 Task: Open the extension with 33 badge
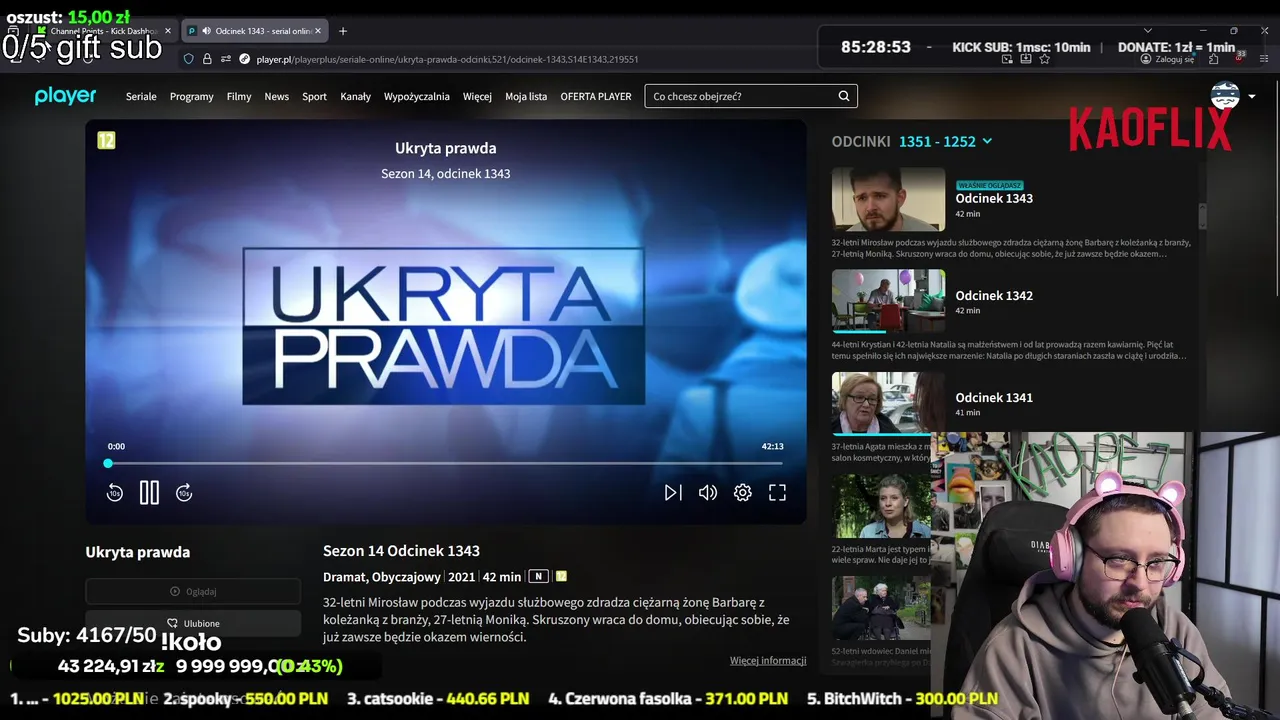click(x=1239, y=58)
